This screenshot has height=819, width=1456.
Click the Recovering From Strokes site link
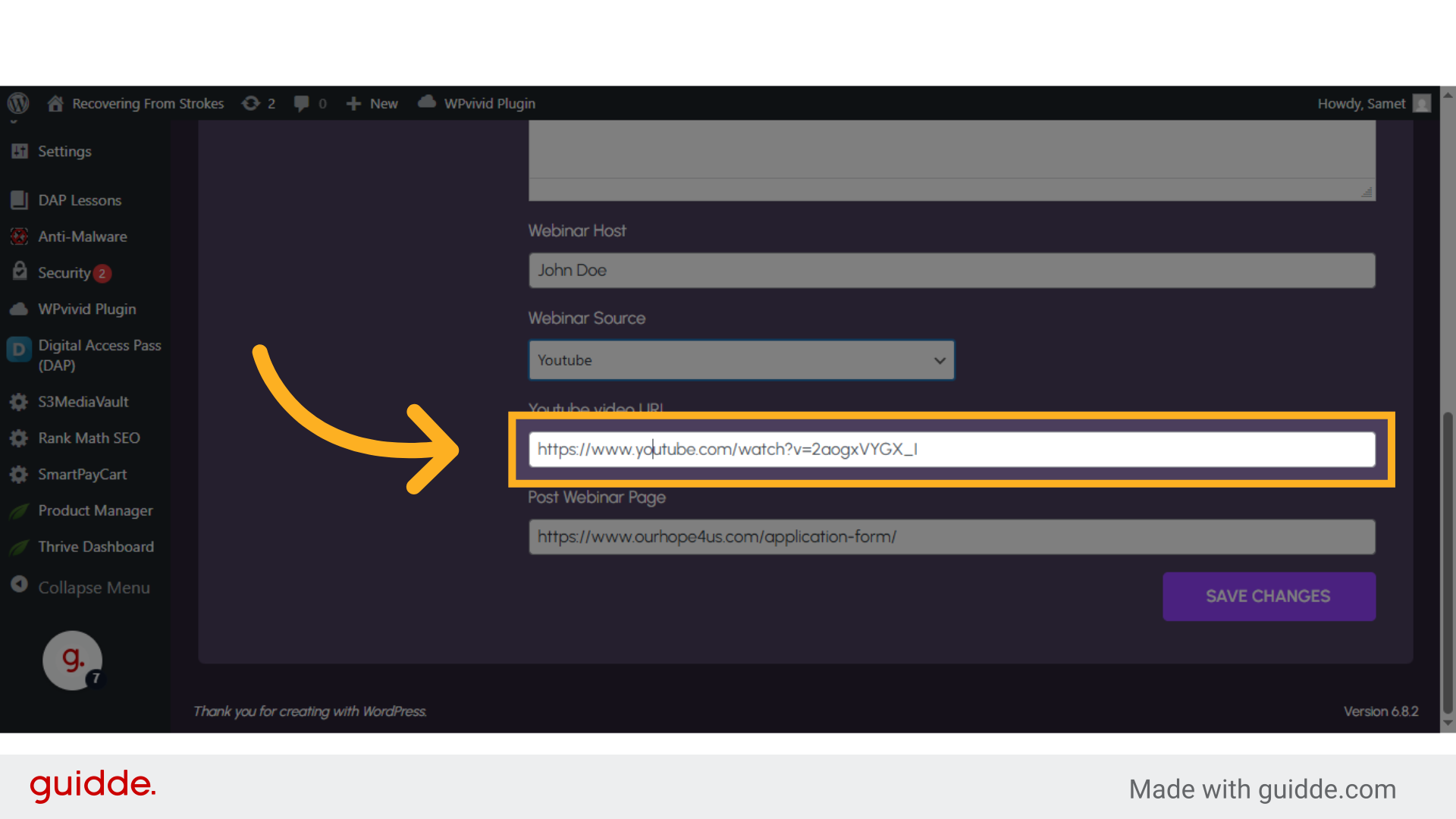coord(148,104)
